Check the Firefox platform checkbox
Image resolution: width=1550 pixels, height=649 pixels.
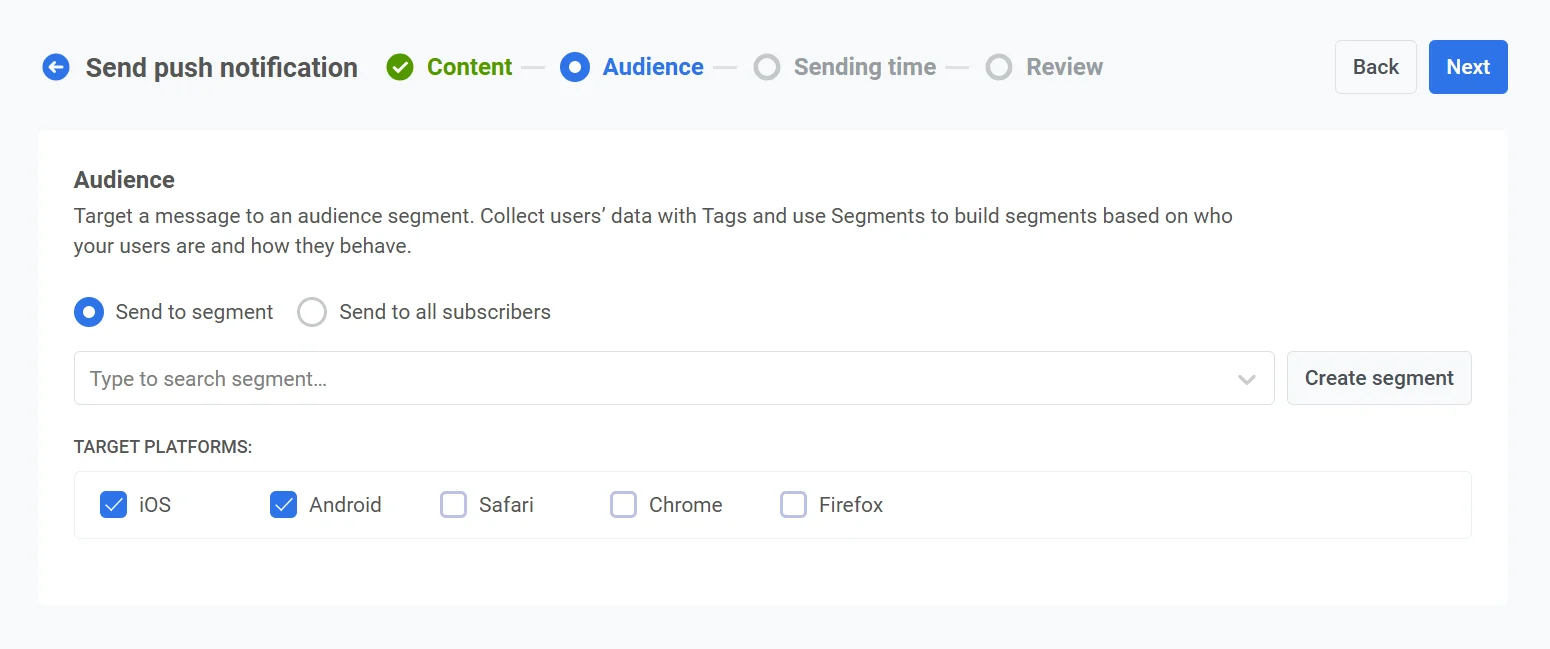click(x=794, y=505)
